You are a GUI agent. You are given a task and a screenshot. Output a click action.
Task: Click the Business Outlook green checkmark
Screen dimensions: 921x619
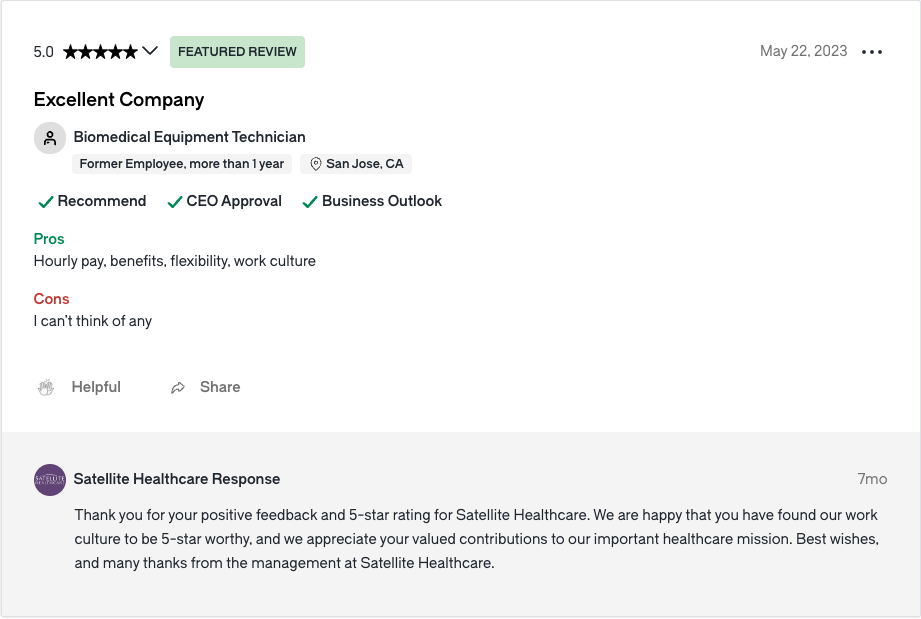coord(310,202)
